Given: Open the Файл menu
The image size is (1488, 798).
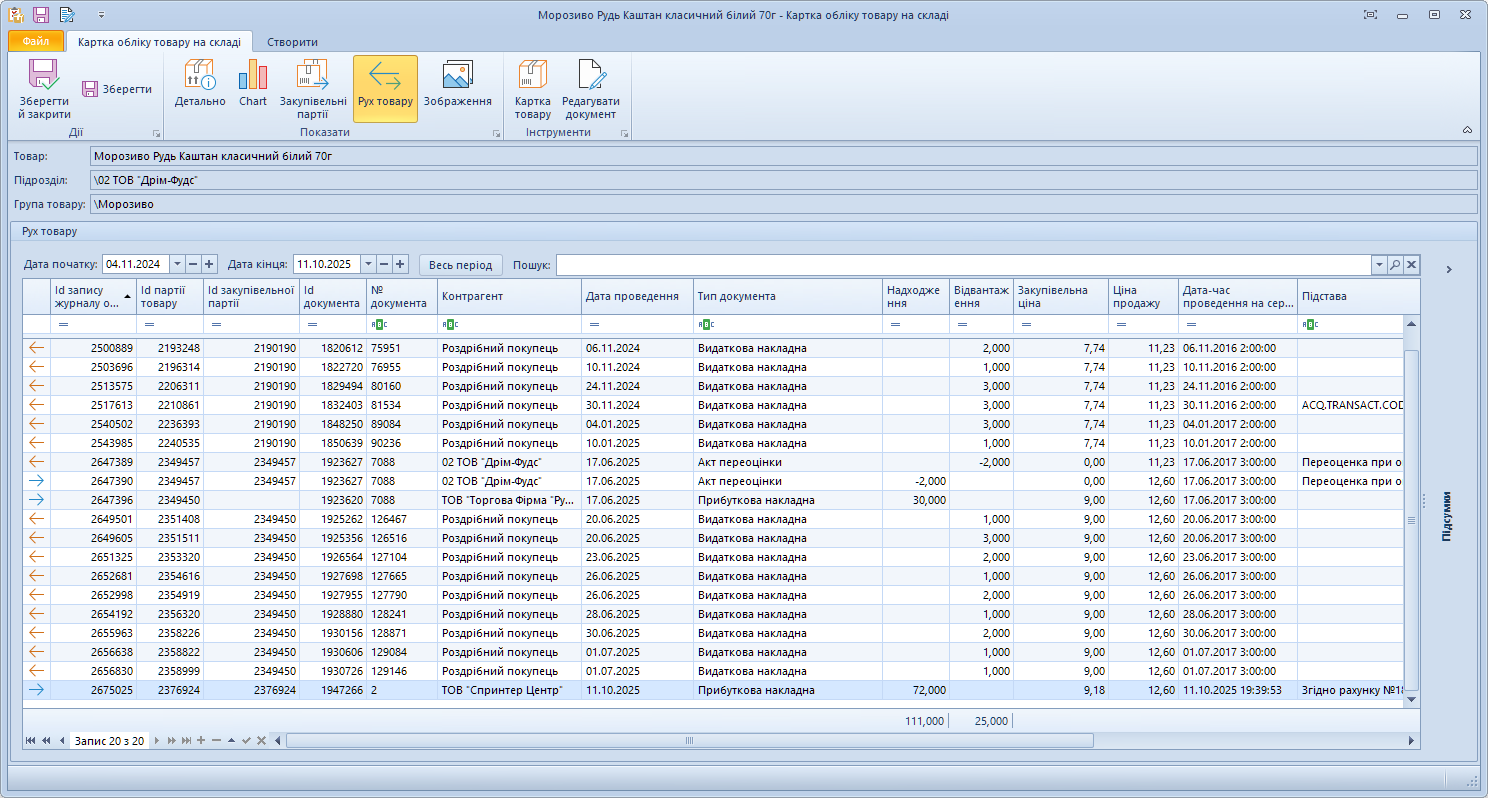Looking at the screenshot, I should click(33, 41).
